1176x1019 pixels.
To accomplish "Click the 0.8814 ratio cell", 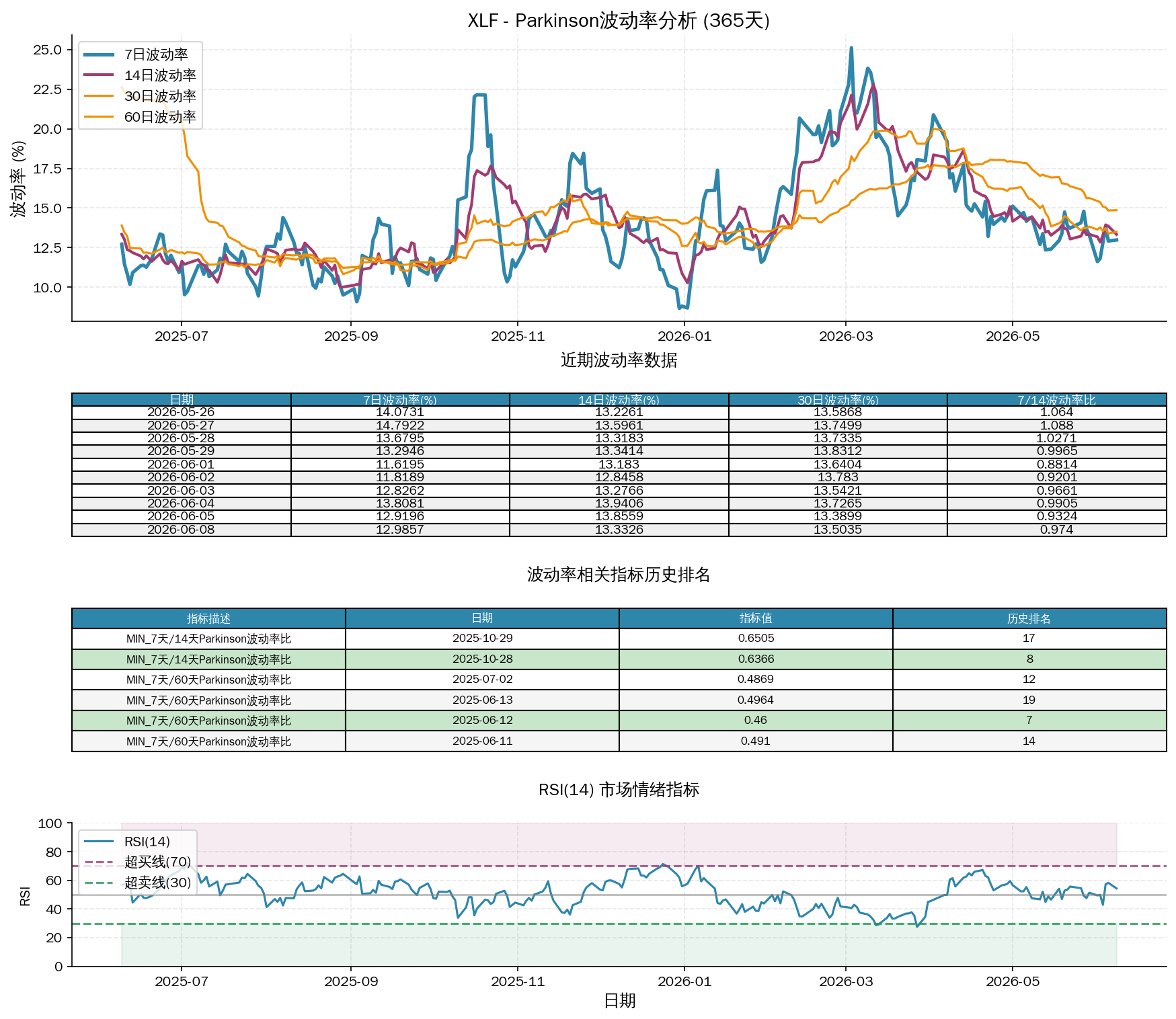I will tap(1057, 464).
